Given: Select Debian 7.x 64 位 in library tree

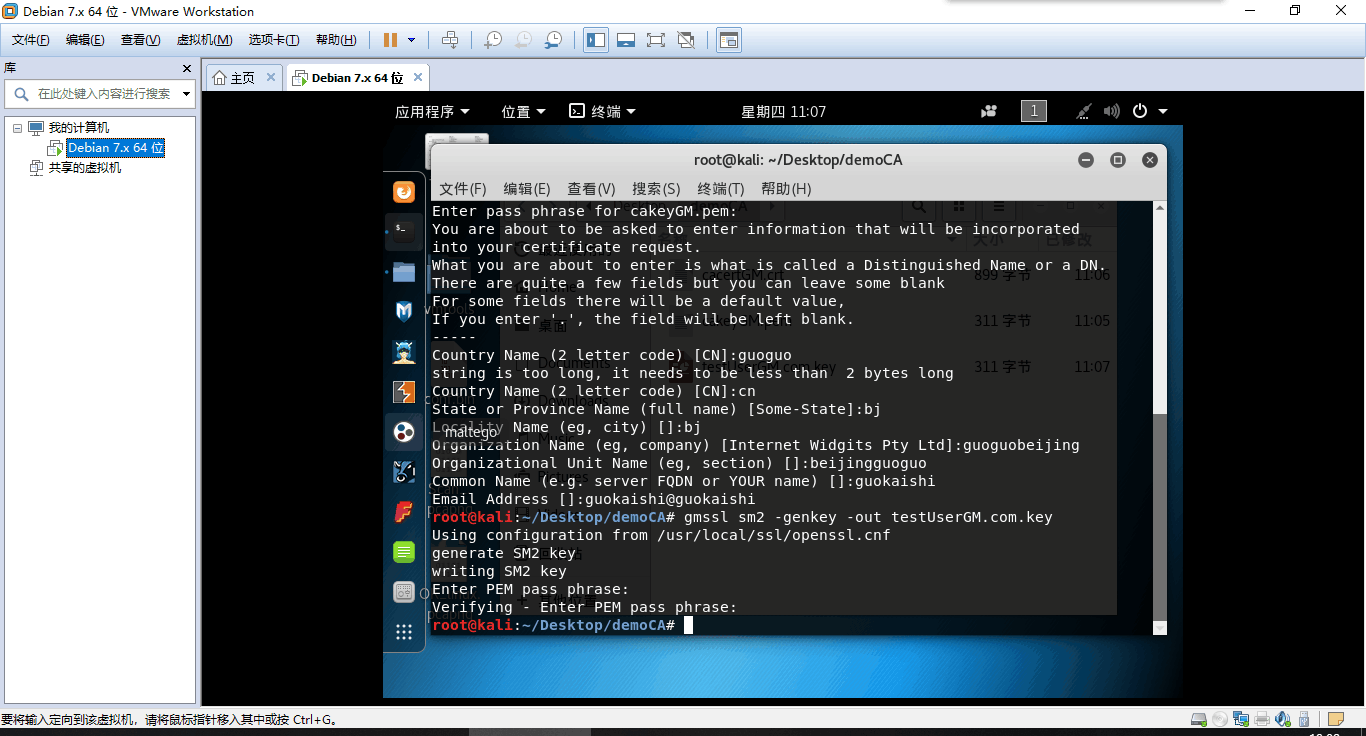Looking at the screenshot, I should pyautogui.click(x=116, y=148).
